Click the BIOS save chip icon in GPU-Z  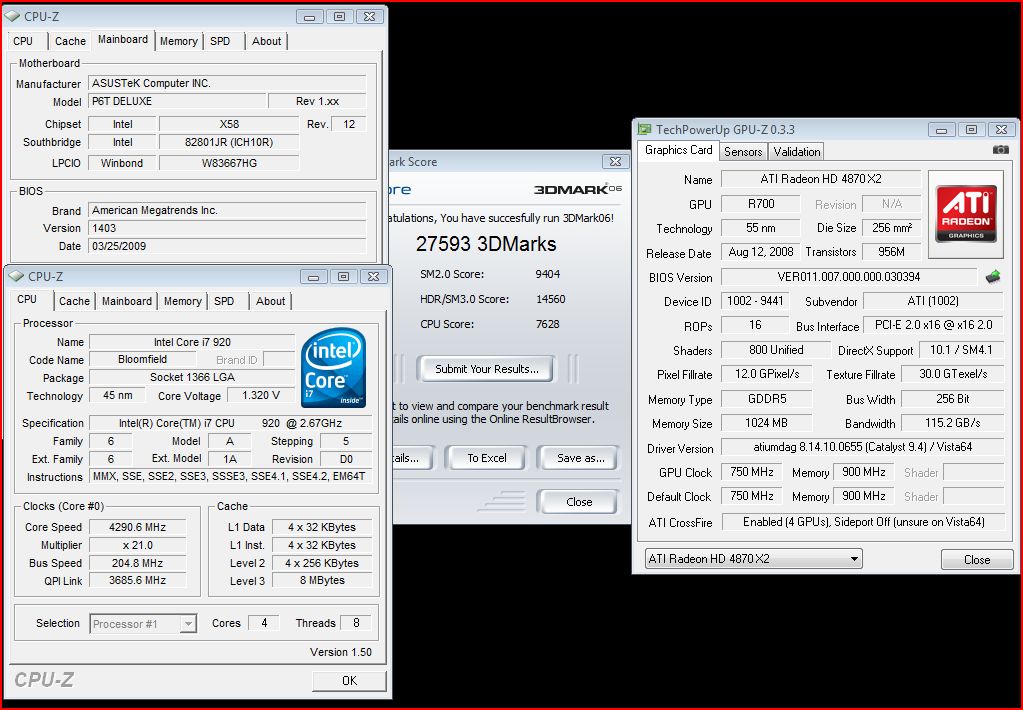(992, 277)
